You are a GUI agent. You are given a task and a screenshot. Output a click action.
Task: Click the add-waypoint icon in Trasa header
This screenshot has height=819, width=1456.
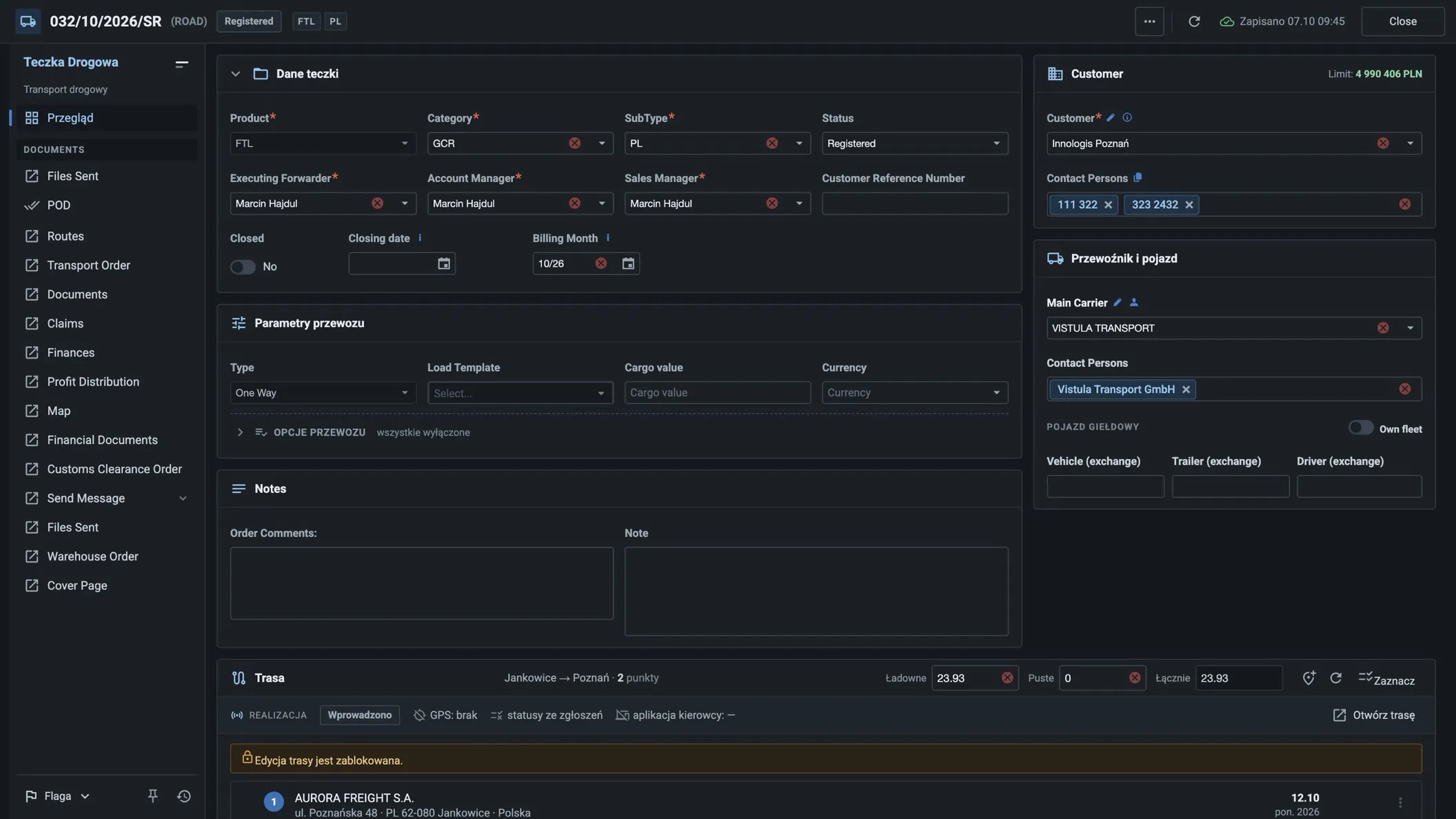click(x=1308, y=678)
